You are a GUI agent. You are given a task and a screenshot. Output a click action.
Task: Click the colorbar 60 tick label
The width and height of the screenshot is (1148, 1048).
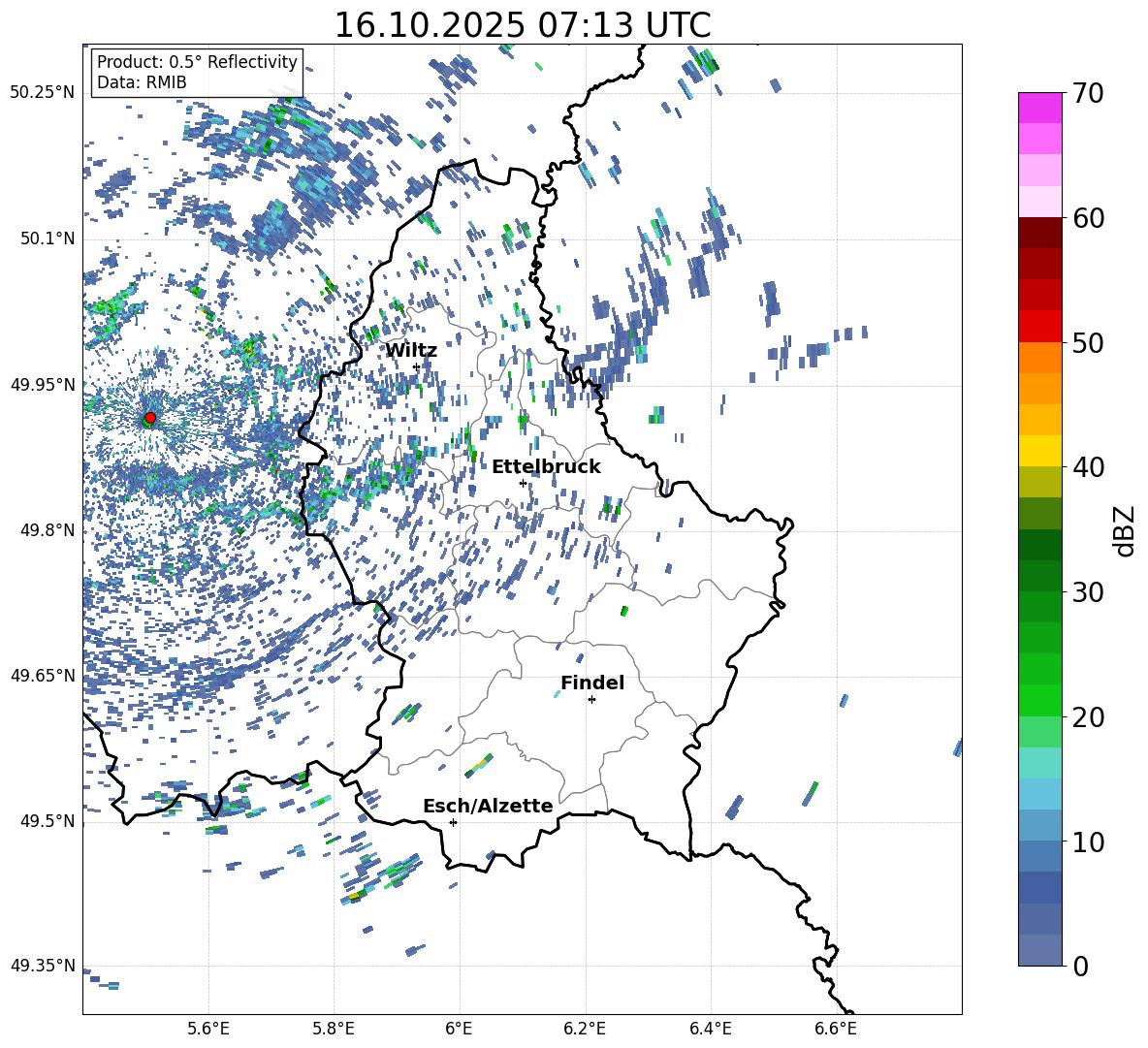(1087, 218)
